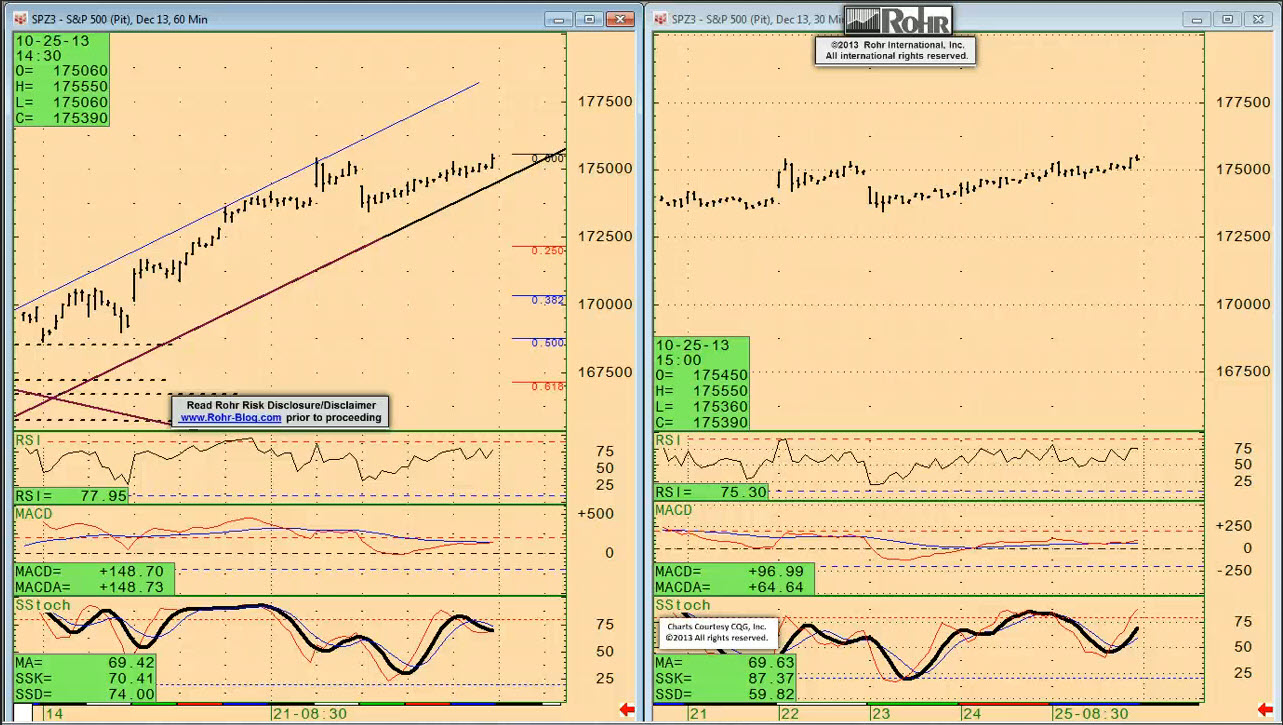Click the 0.382 Fibonacci retracement level
The height and width of the screenshot is (725, 1283).
(547, 300)
